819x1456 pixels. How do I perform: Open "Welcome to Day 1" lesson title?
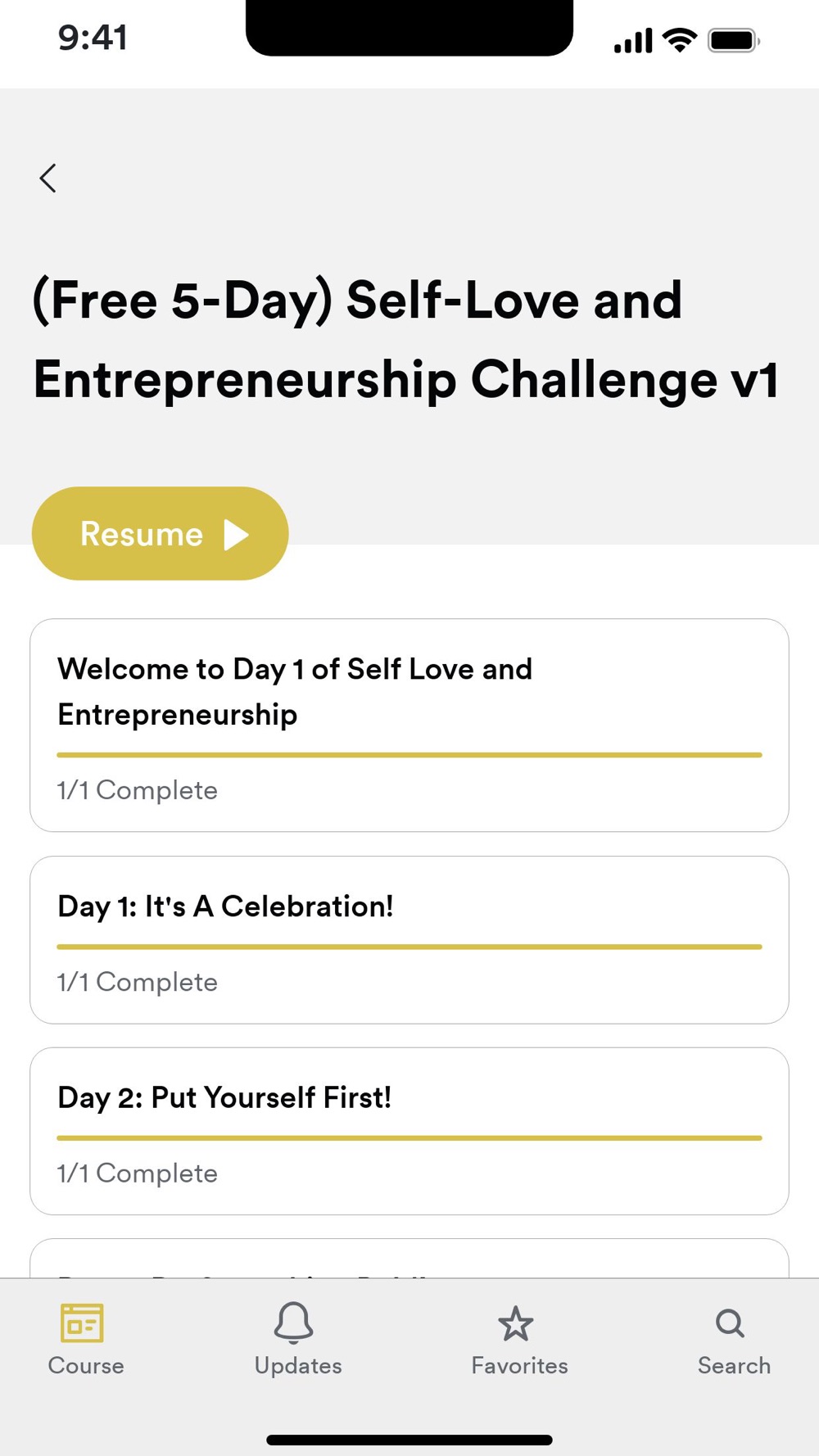(x=295, y=691)
